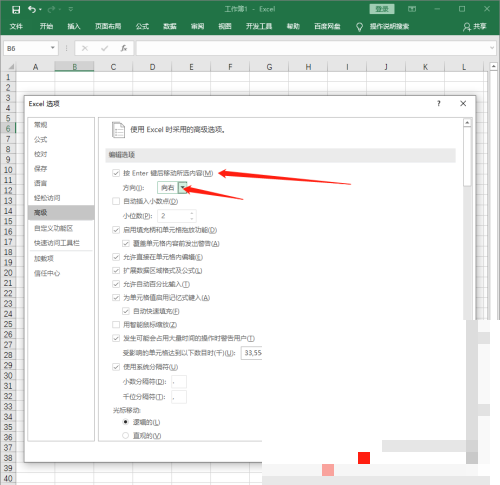Screen dimensions: 500x485
Task: Select 快速访问工具栏 category in options list
Action: (x=57, y=243)
